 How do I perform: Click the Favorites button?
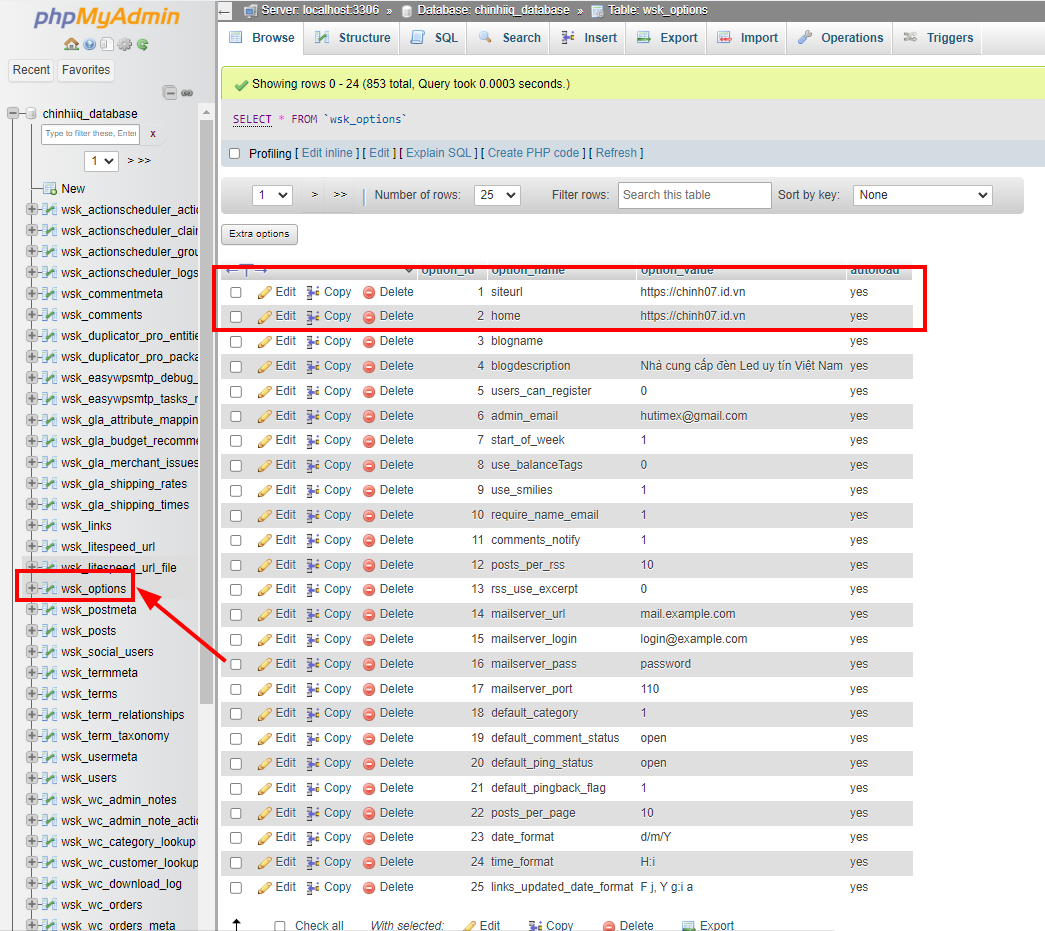86,70
